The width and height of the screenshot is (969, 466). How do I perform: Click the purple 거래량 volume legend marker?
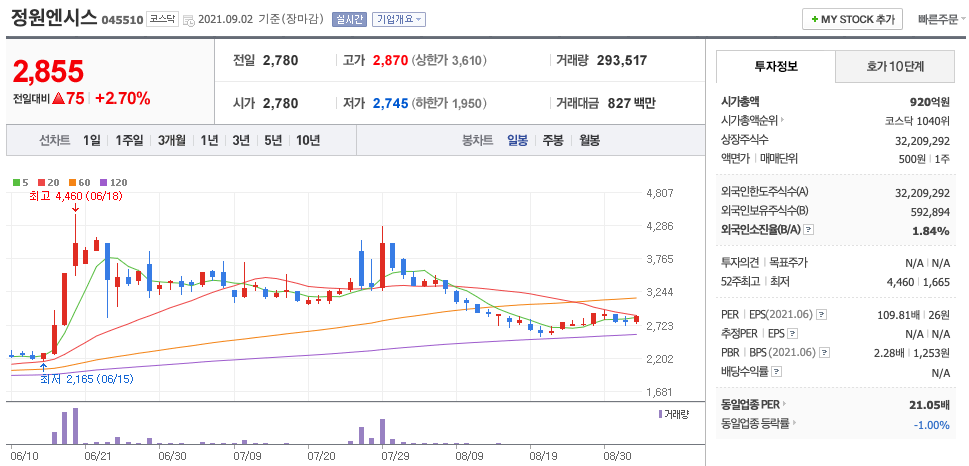[x=661, y=413]
